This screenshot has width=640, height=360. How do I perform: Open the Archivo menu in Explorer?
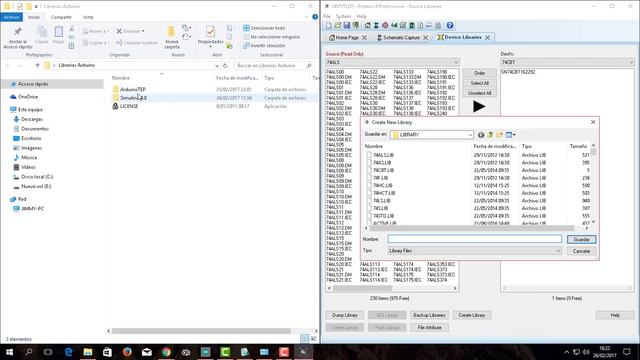pos(11,17)
